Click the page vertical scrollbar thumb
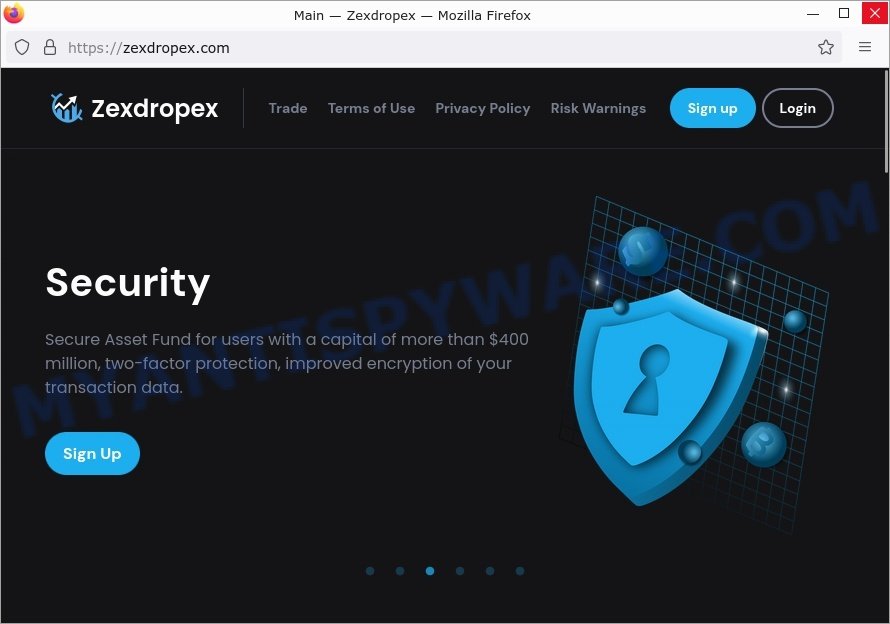The width and height of the screenshot is (890, 624). click(886, 121)
